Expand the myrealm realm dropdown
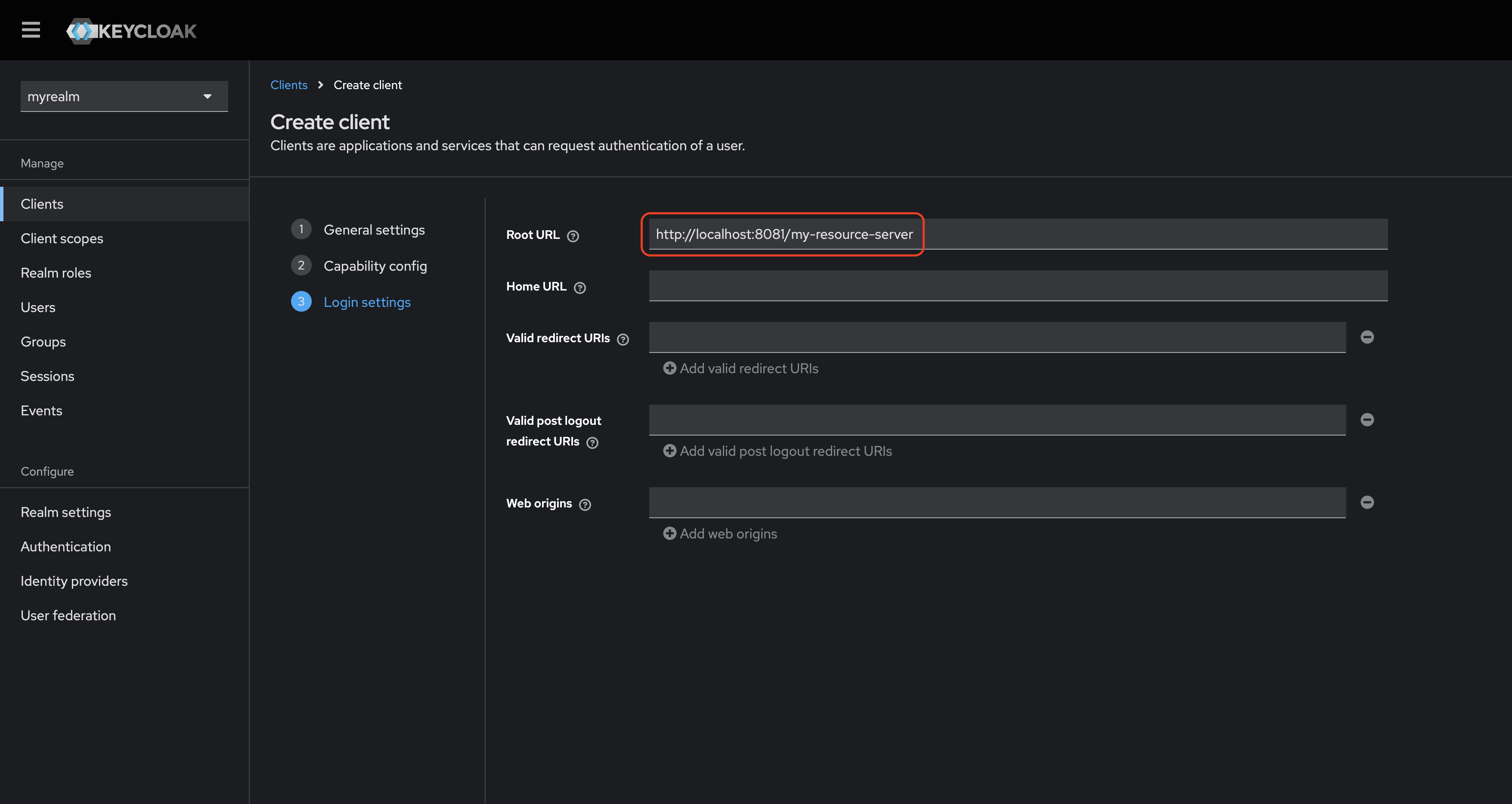 (x=124, y=96)
